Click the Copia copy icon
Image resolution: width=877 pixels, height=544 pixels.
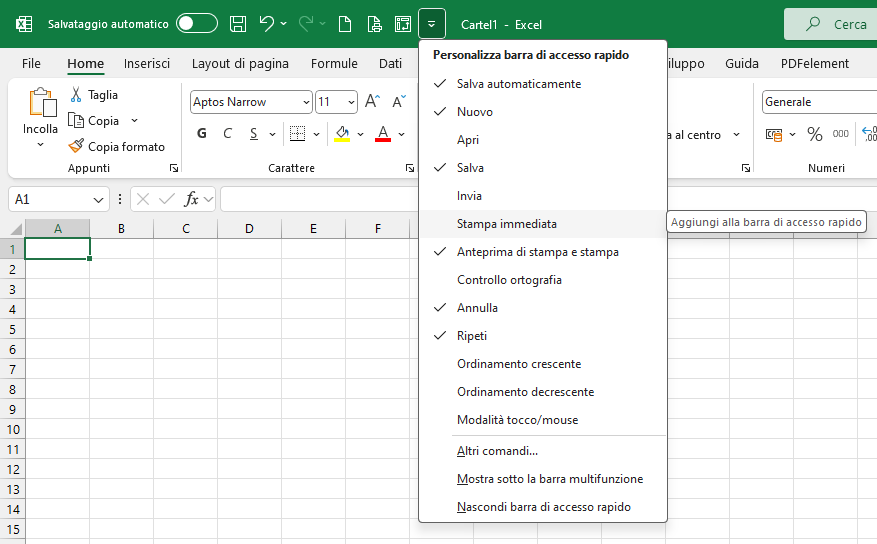(x=76, y=120)
